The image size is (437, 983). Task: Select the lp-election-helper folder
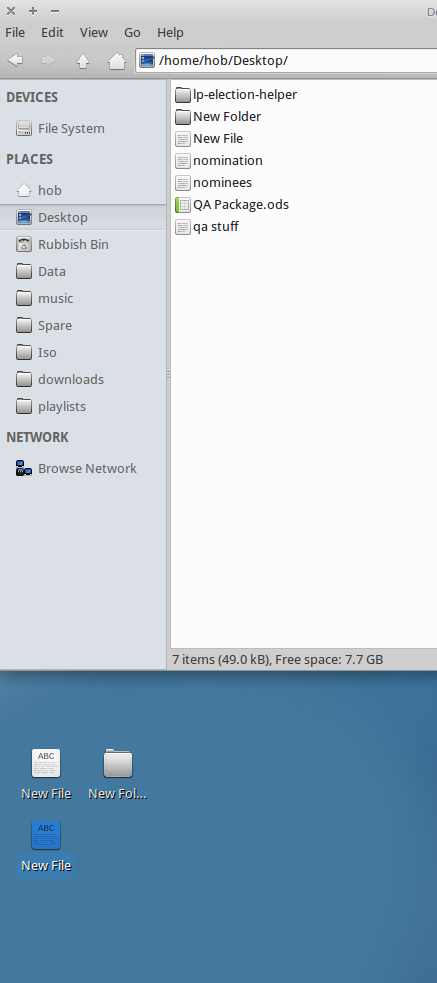pos(236,95)
